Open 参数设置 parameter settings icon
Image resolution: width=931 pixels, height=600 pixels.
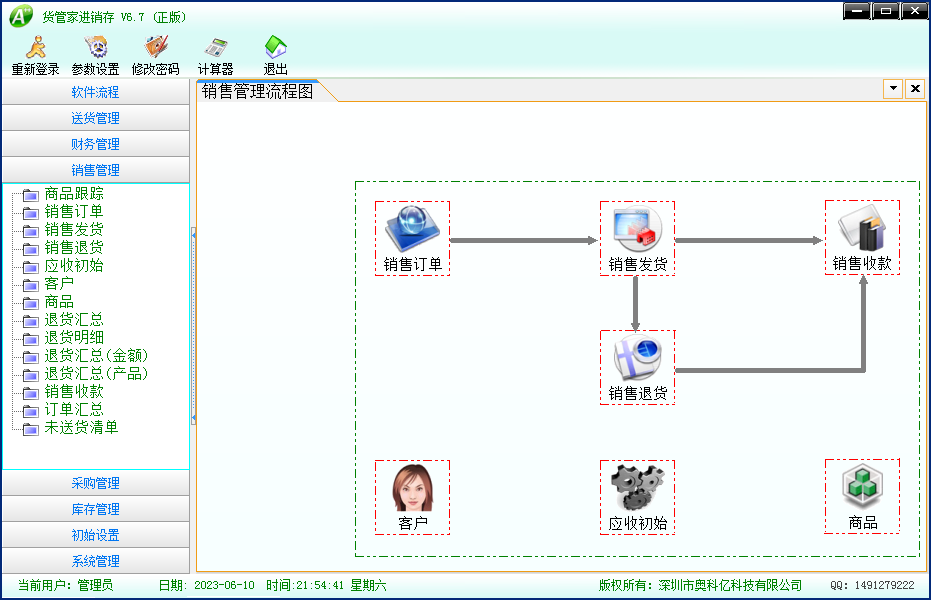pyautogui.click(x=96, y=47)
